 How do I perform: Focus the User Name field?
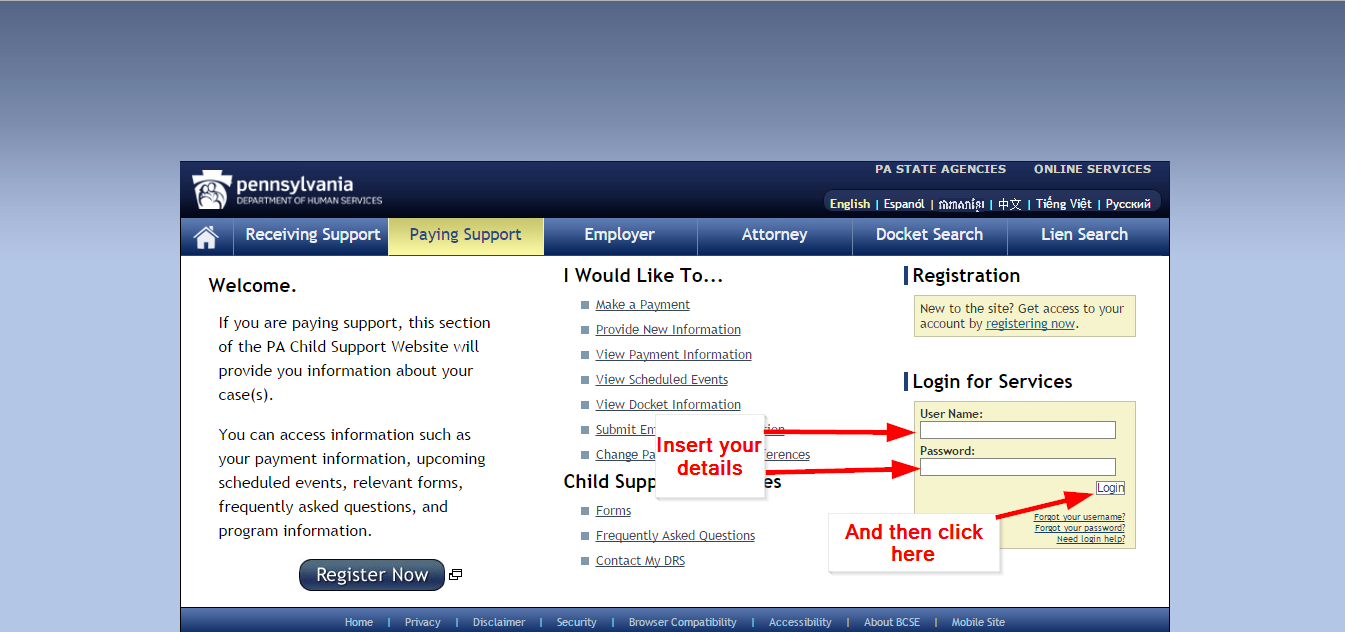(1018, 430)
